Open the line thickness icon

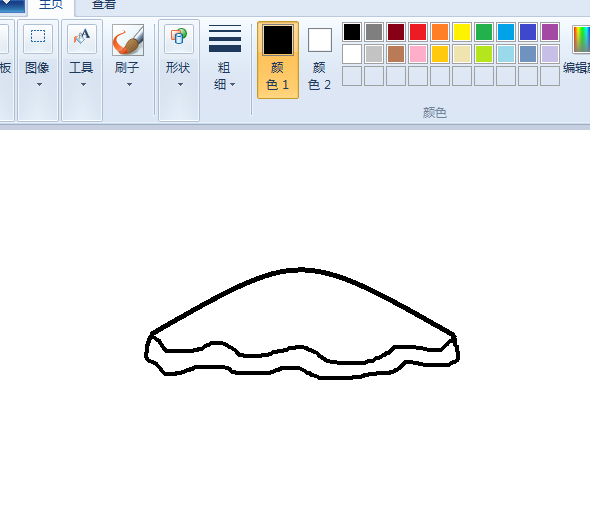(x=225, y=38)
